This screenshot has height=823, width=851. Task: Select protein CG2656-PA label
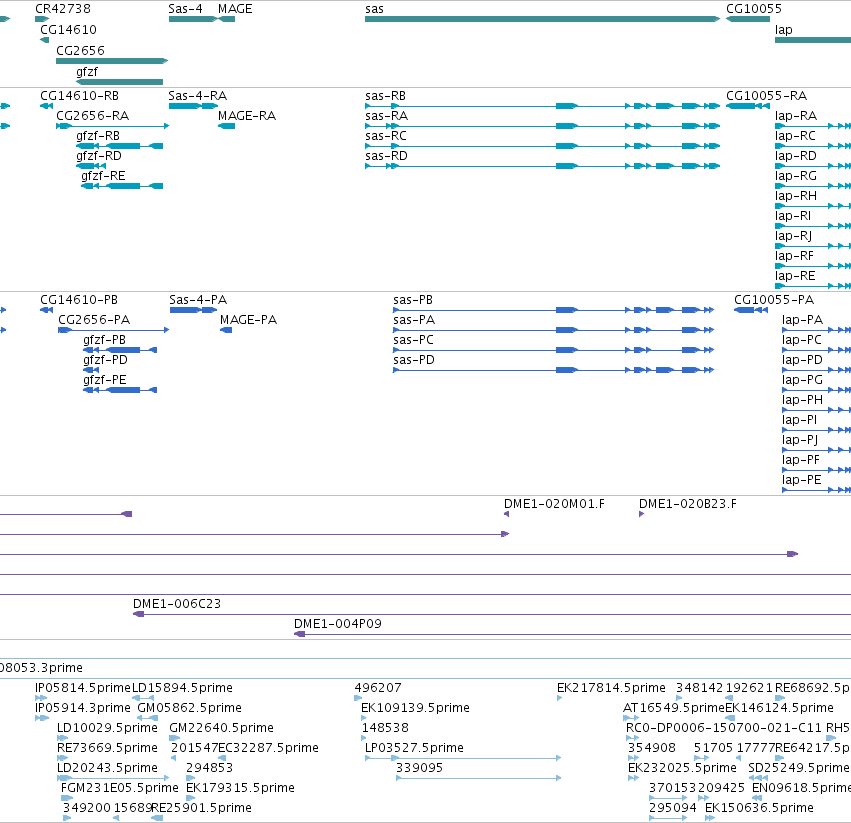94,320
